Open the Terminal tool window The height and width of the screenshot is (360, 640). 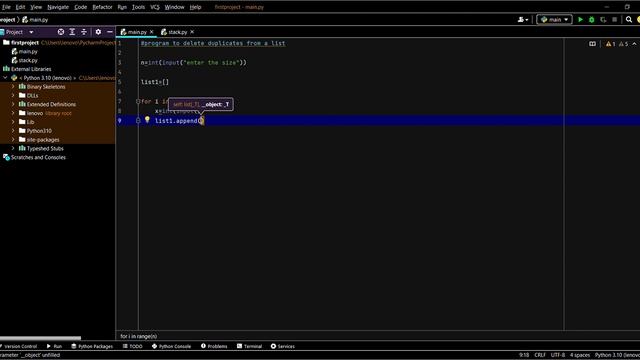(249, 346)
